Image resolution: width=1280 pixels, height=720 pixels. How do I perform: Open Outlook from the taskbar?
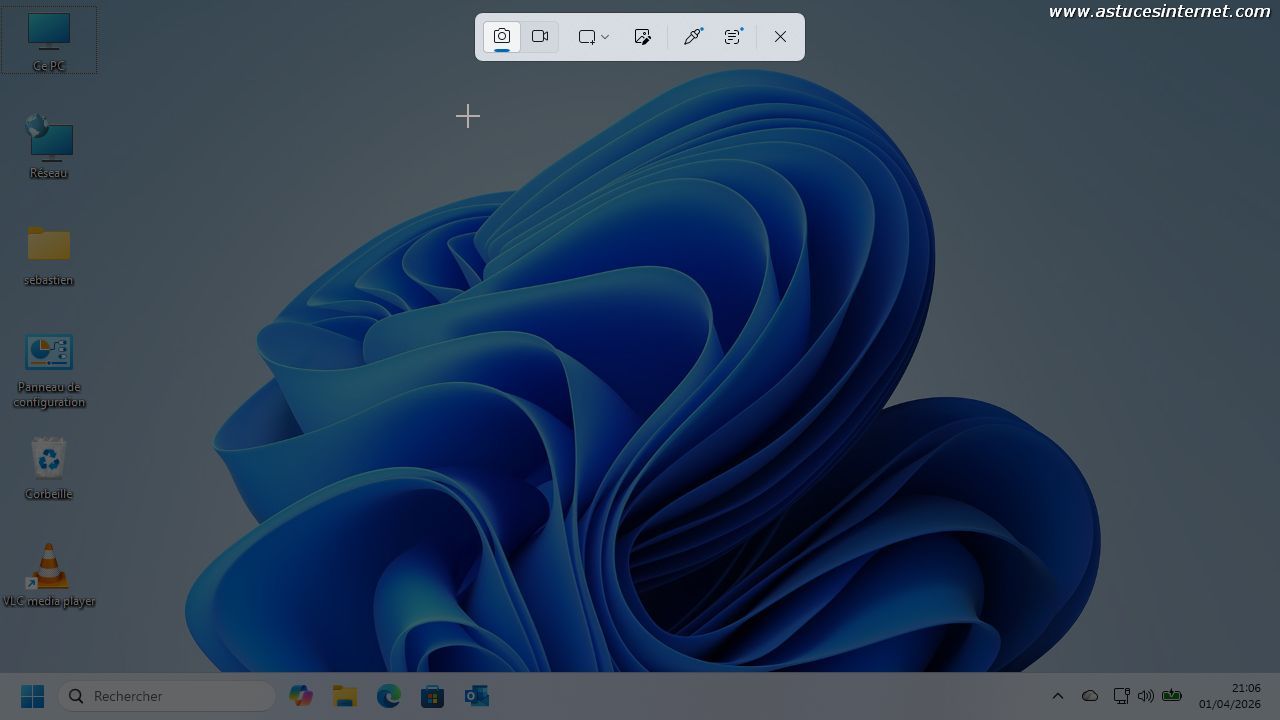pyautogui.click(x=476, y=696)
